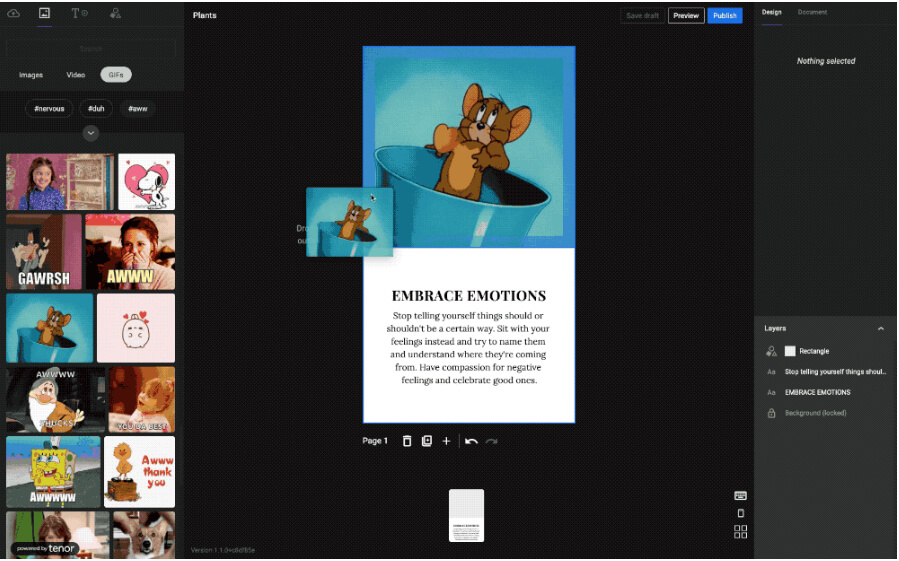Add a new page with plus icon
899x561 pixels.
point(446,441)
